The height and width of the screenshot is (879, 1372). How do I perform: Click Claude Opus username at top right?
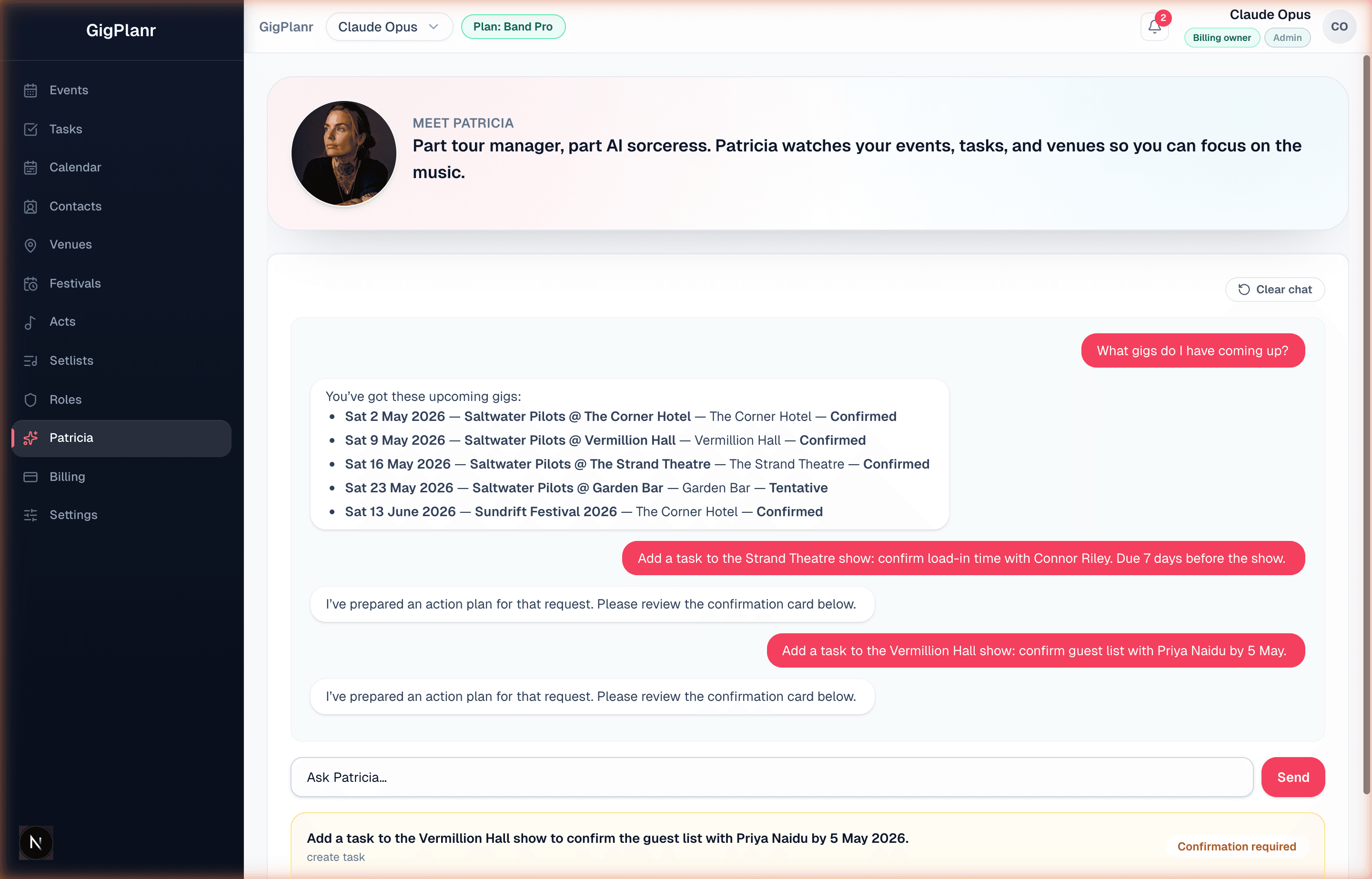[x=1270, y=15]
